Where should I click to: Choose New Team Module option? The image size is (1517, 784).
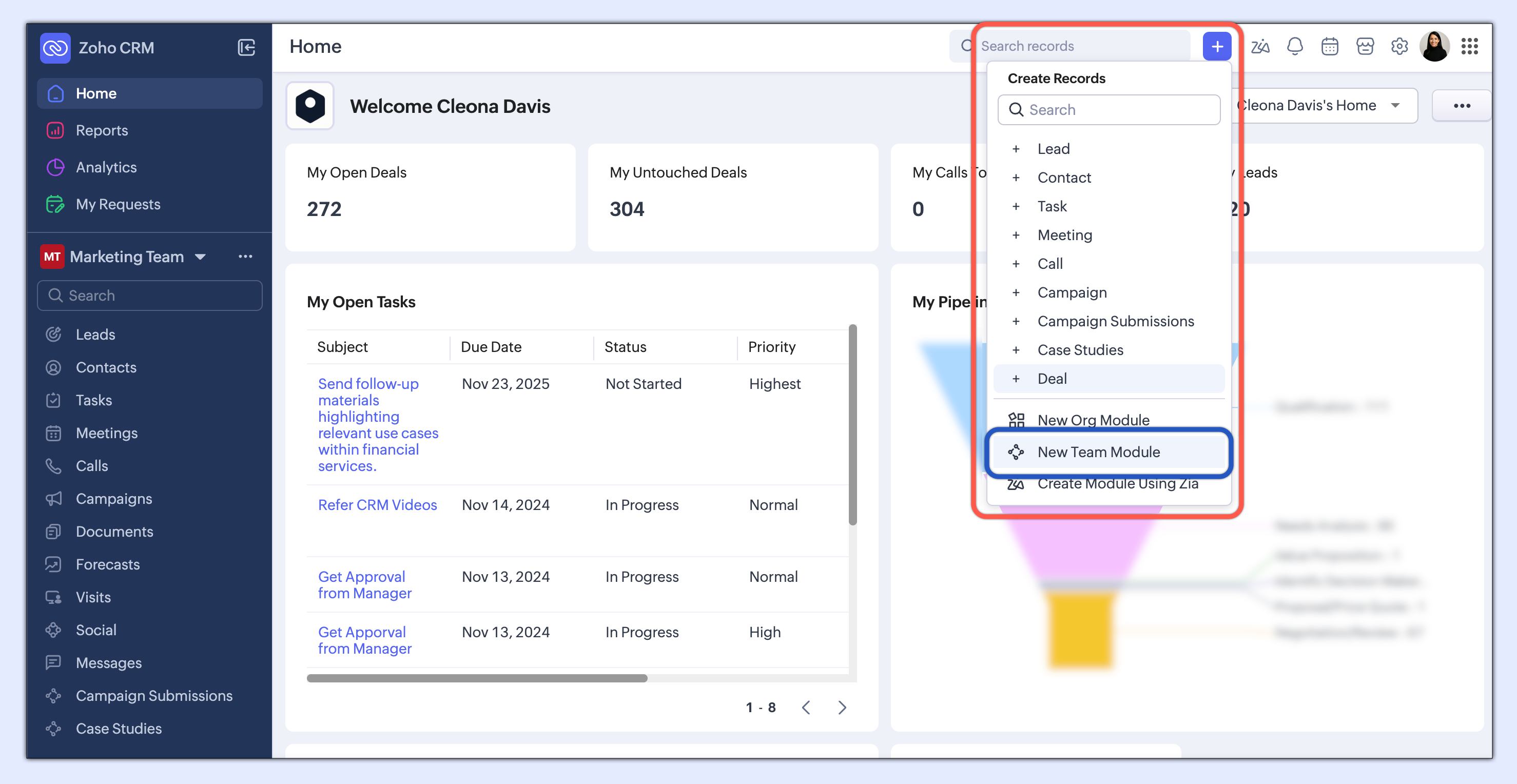tap(1098, 452)
